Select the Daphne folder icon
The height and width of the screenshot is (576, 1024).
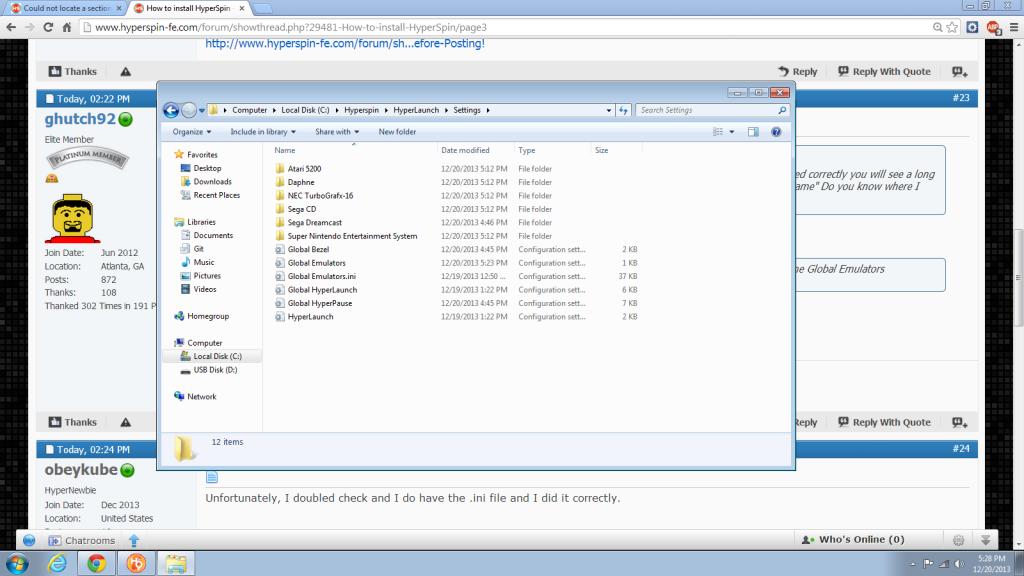(x=280, y=182)
